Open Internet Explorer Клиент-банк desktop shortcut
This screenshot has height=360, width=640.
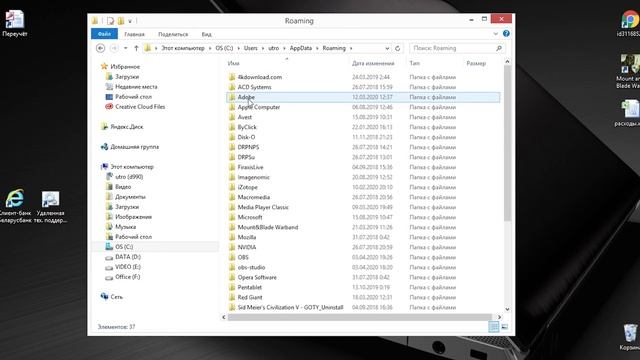click(x=15, y=206)
